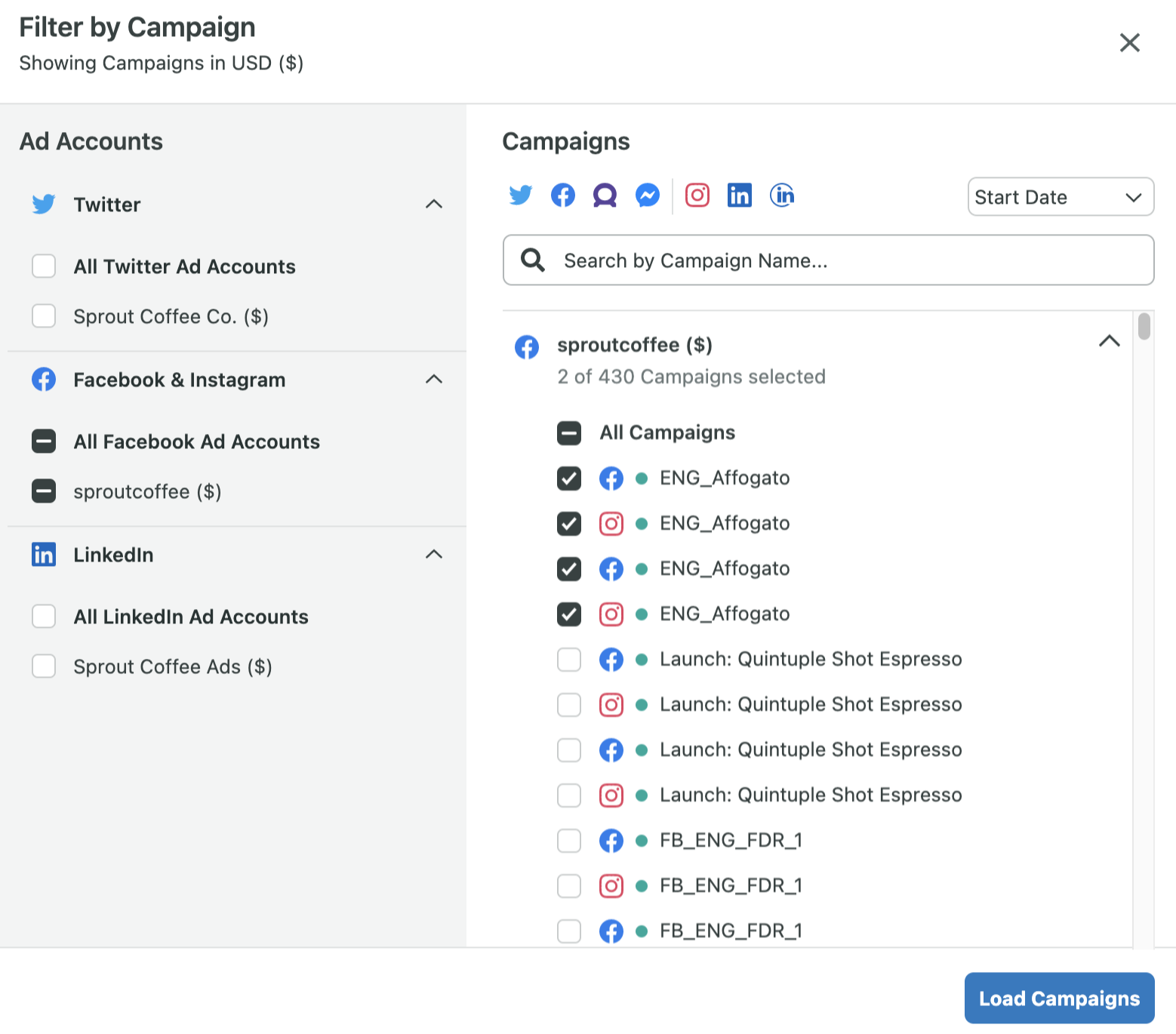Collapse the LinkedIn ad accounts section
The height and width of the screenshot is (1034, 1176).
pyautogui.click(x=434, y=555)
